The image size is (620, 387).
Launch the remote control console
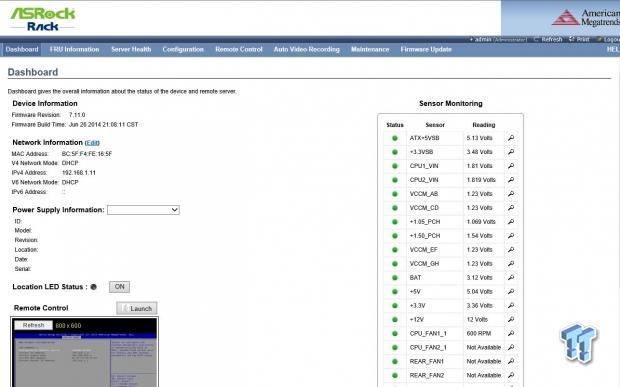coord(137,308)
